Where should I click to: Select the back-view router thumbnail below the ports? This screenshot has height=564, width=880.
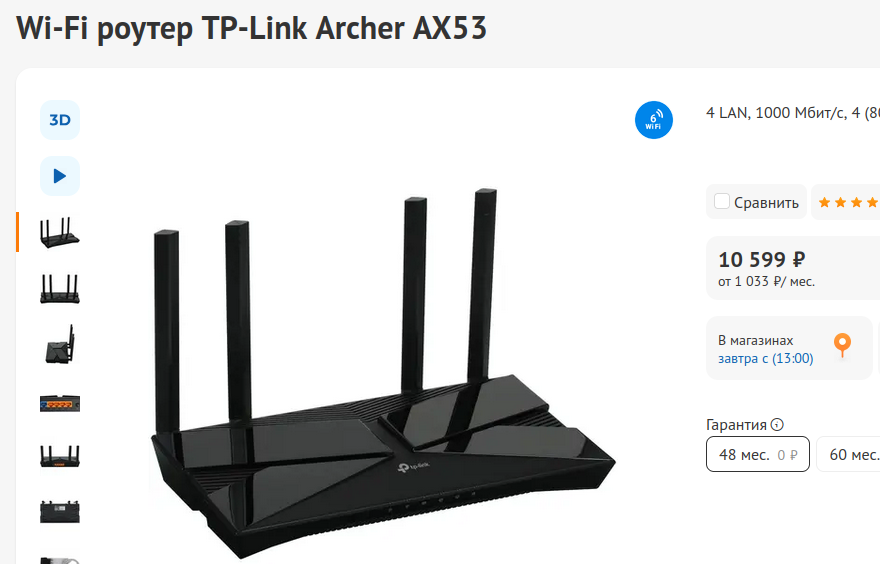[60, 456]
